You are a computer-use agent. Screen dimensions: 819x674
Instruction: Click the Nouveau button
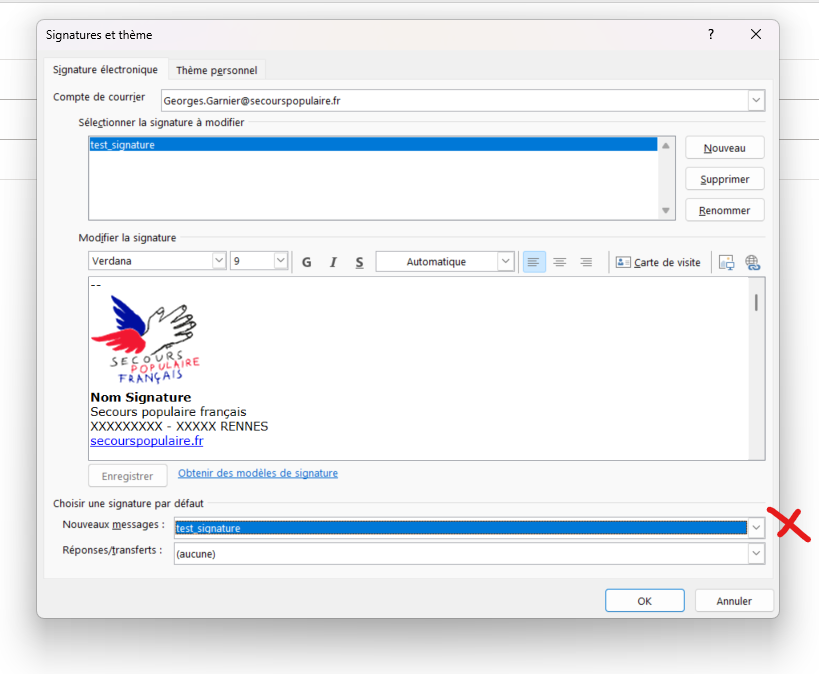[x=724, y=148]
